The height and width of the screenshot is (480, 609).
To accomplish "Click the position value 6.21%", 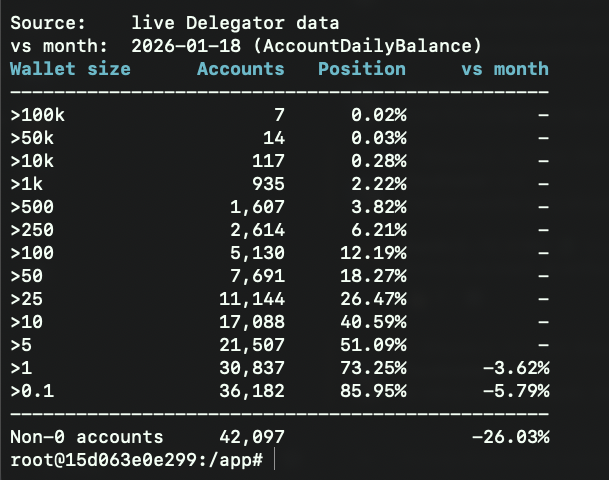I will [379, 230].
